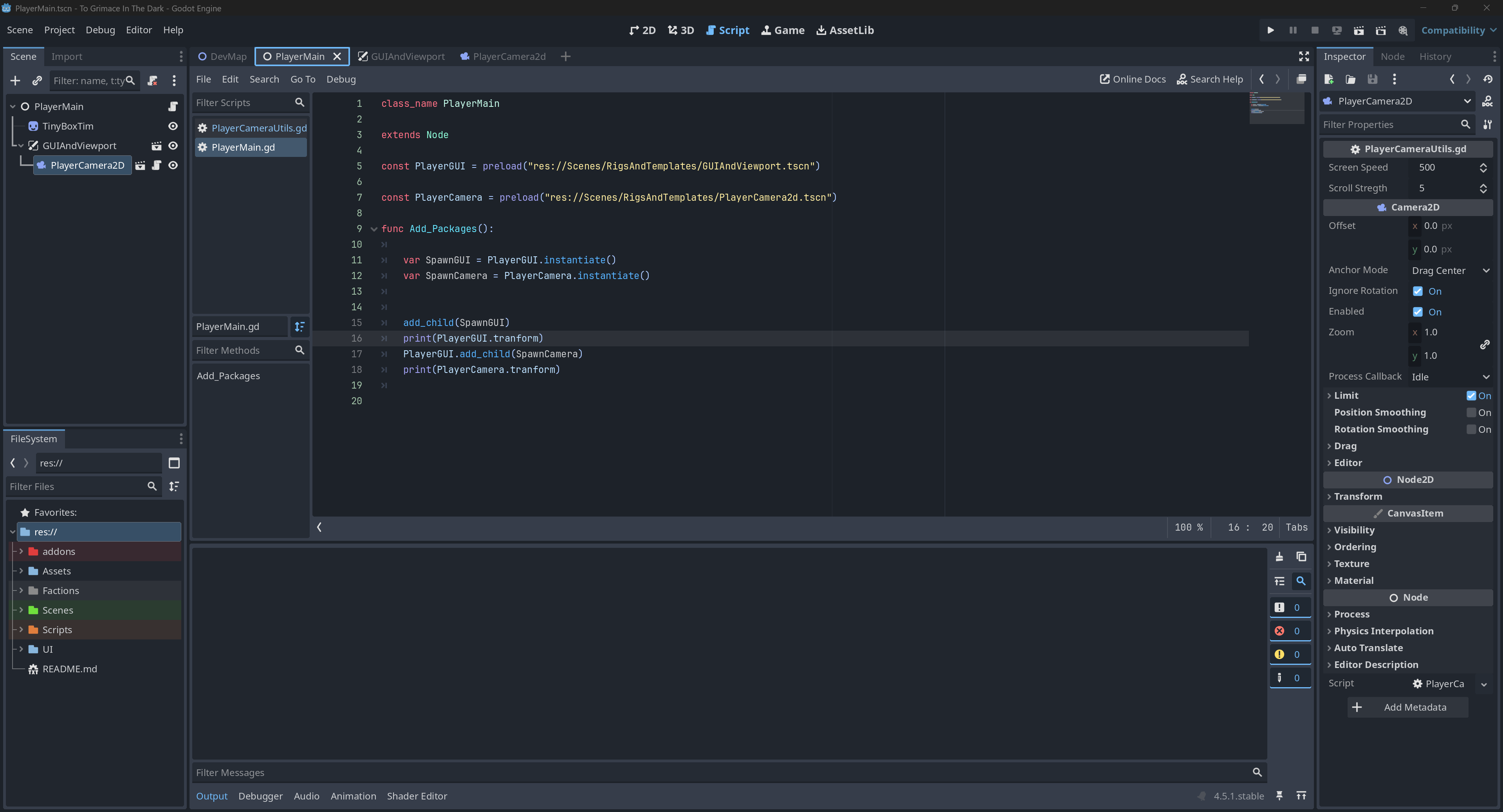Click the Run Current Scene clapperboard icon
1503x812 pixels.
tap(1358, 31)
